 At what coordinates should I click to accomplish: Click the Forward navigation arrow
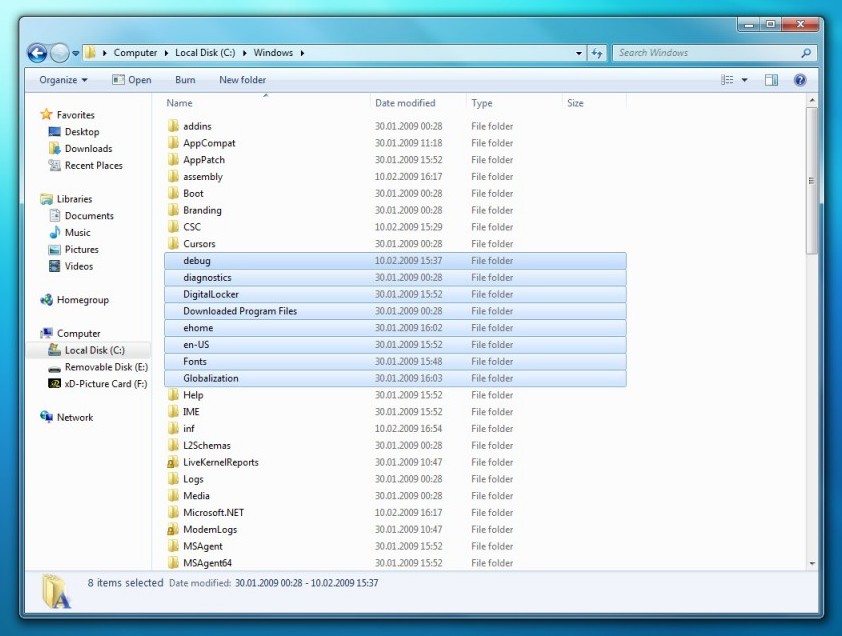pyautogui.click(x=60, y=53)
